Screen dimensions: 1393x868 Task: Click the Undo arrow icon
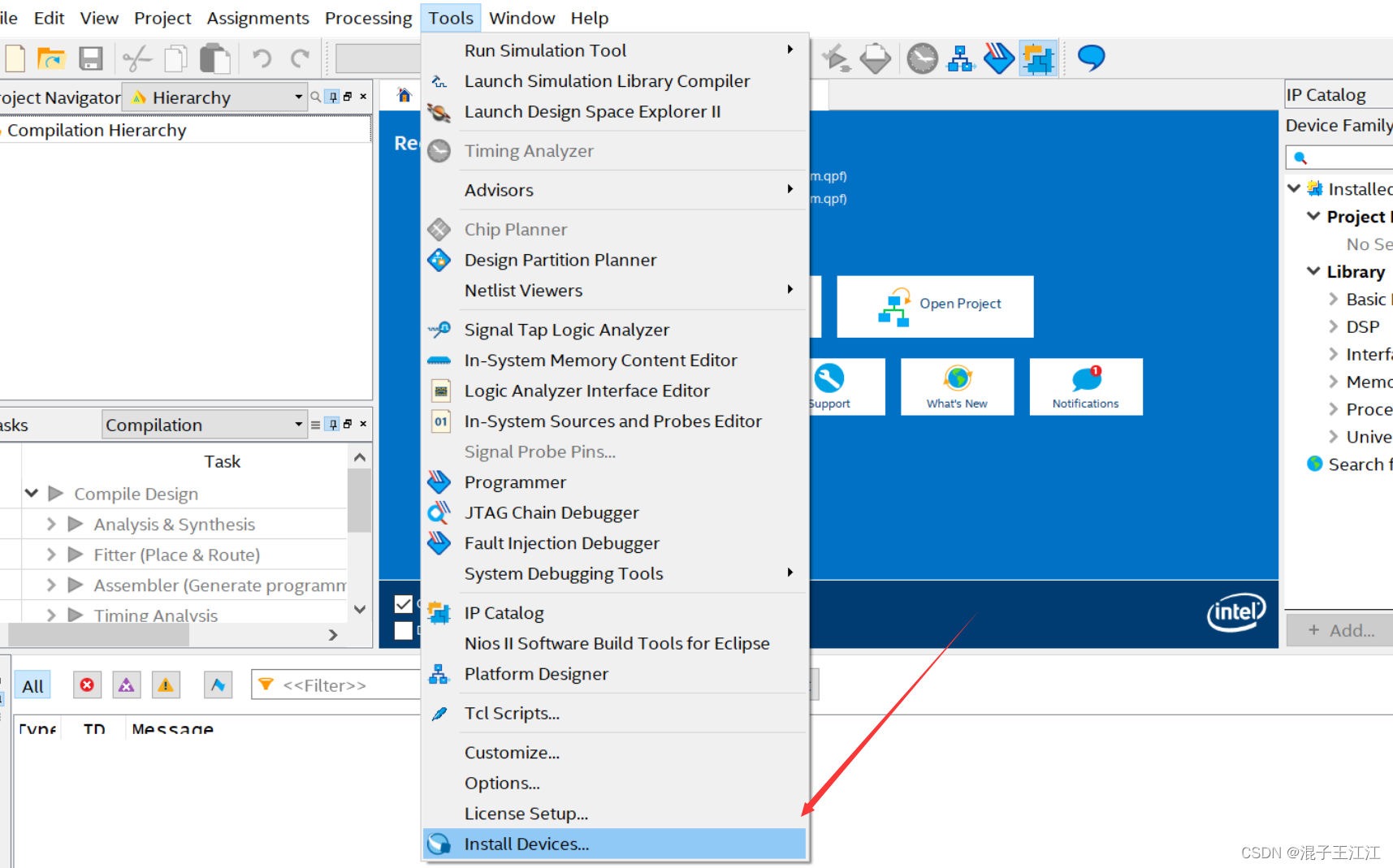coord(262,58)
